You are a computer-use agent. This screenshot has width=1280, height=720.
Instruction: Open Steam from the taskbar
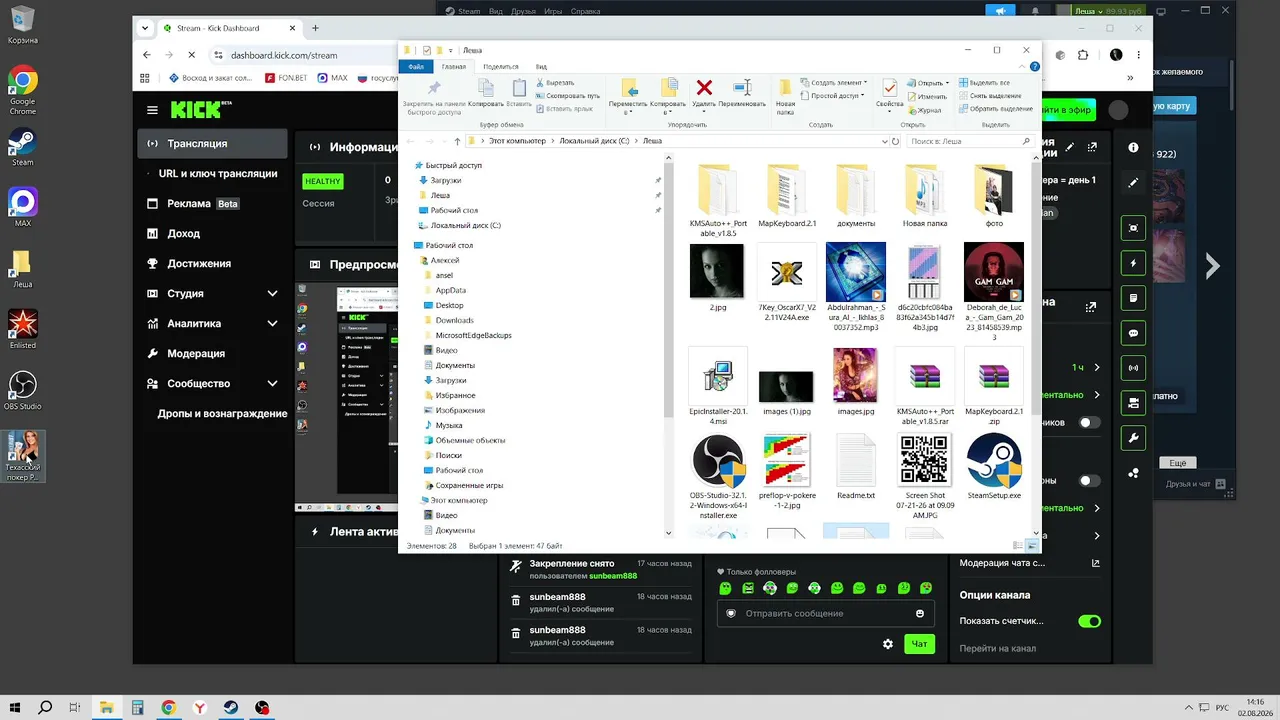[x=231, y=708]
